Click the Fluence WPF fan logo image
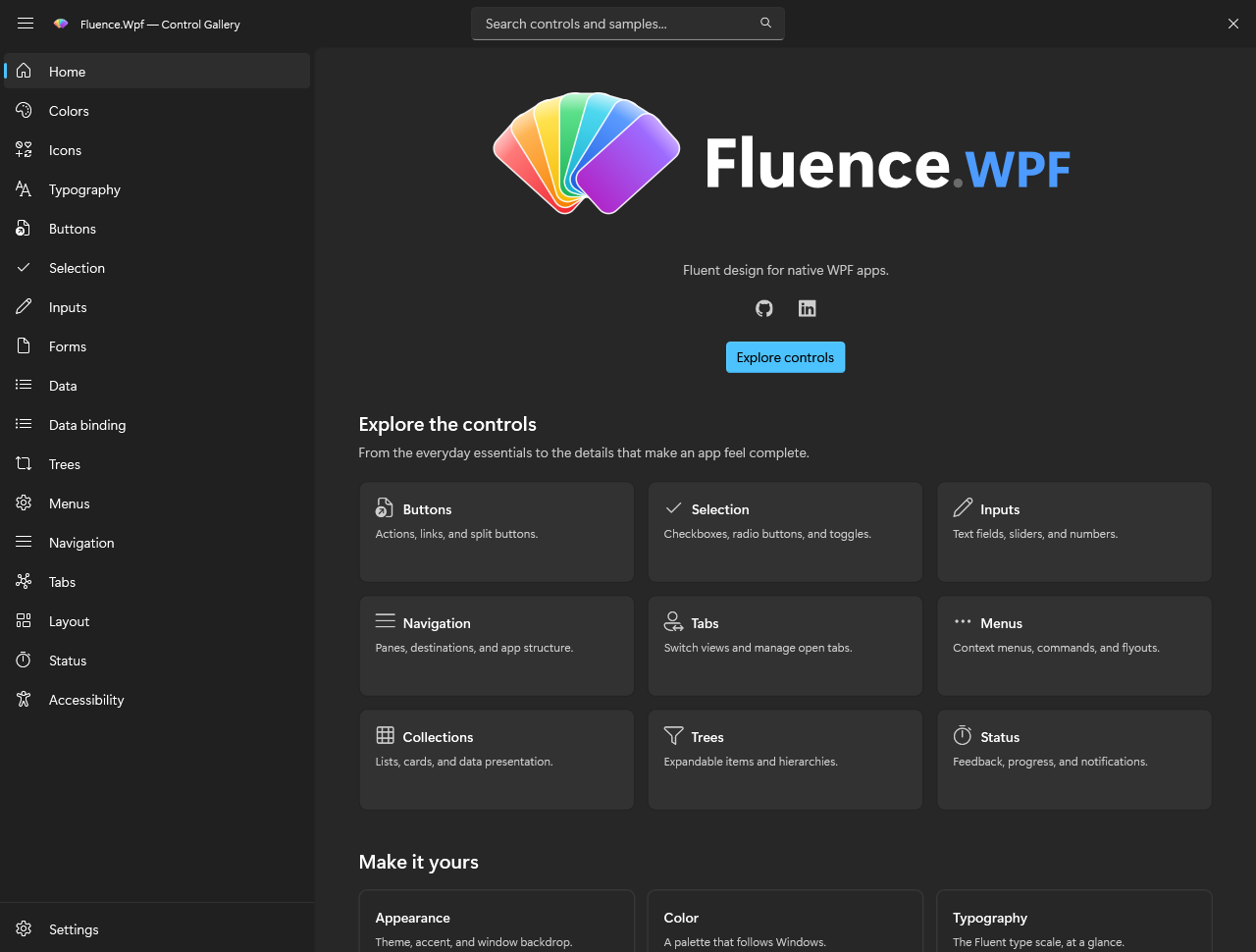The width and height of the screenshot is (1256, 952). 587,153
